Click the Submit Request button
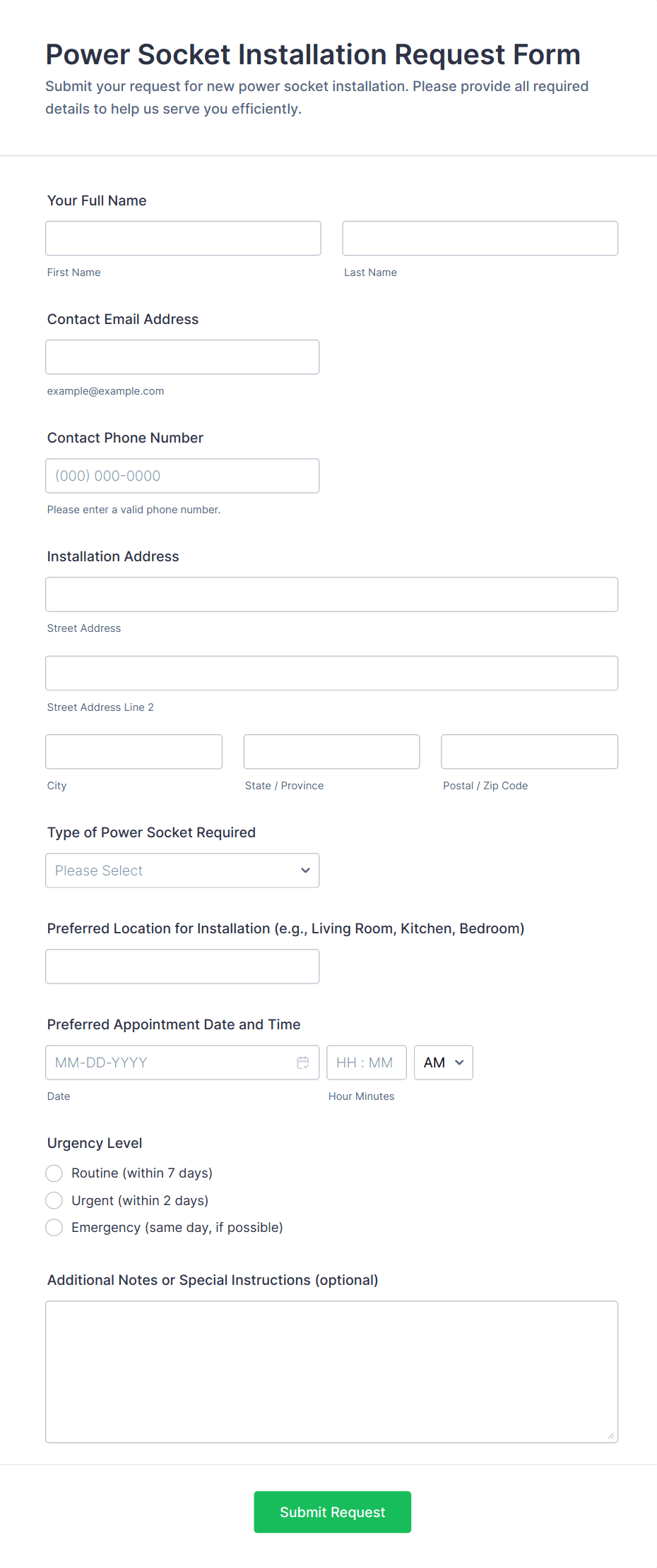The image size is (657, 1568). point(332,1512)
